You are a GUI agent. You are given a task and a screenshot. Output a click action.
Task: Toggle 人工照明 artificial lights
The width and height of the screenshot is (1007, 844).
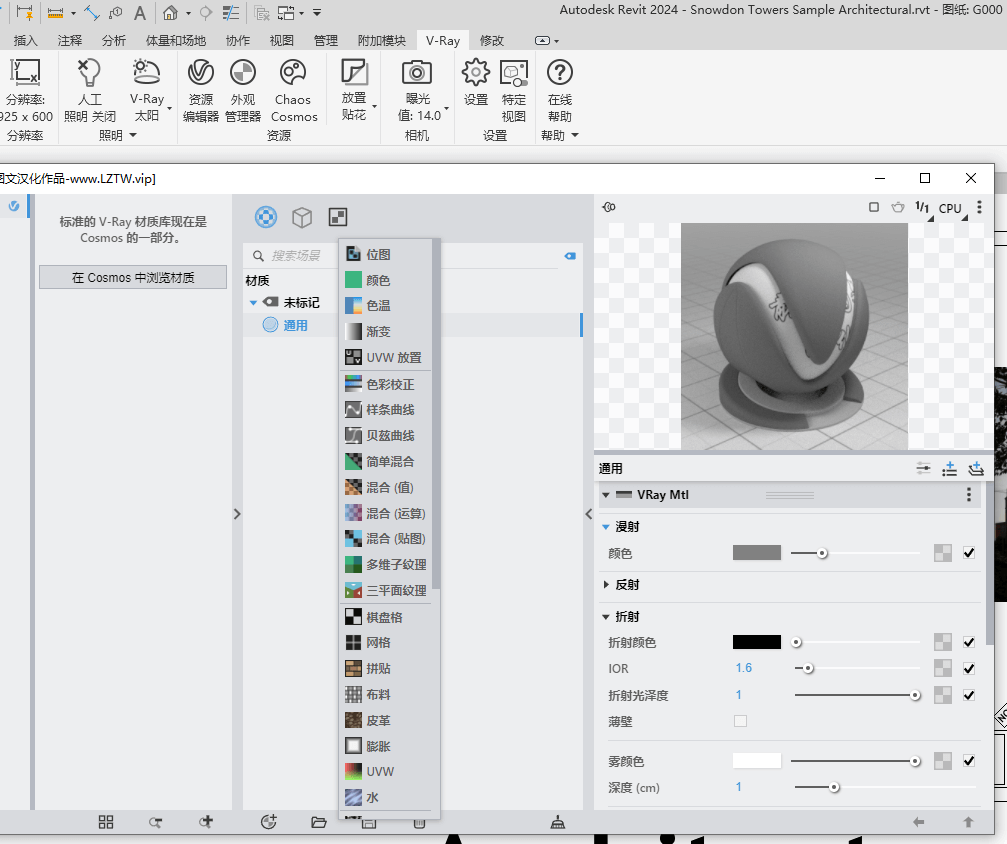89,90
